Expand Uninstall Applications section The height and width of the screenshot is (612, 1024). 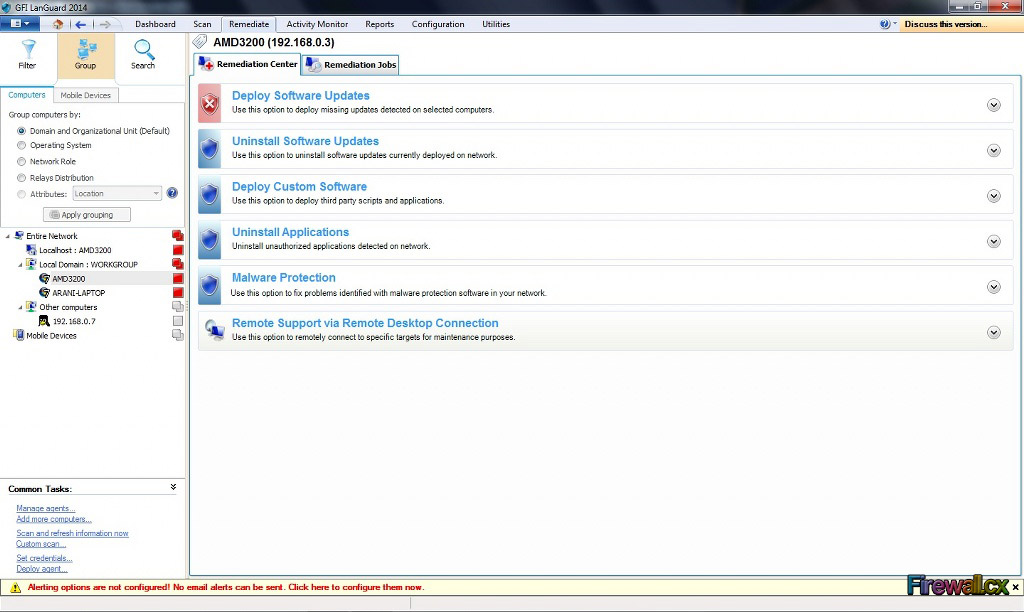pyautogui.click(x=994, y=242)
